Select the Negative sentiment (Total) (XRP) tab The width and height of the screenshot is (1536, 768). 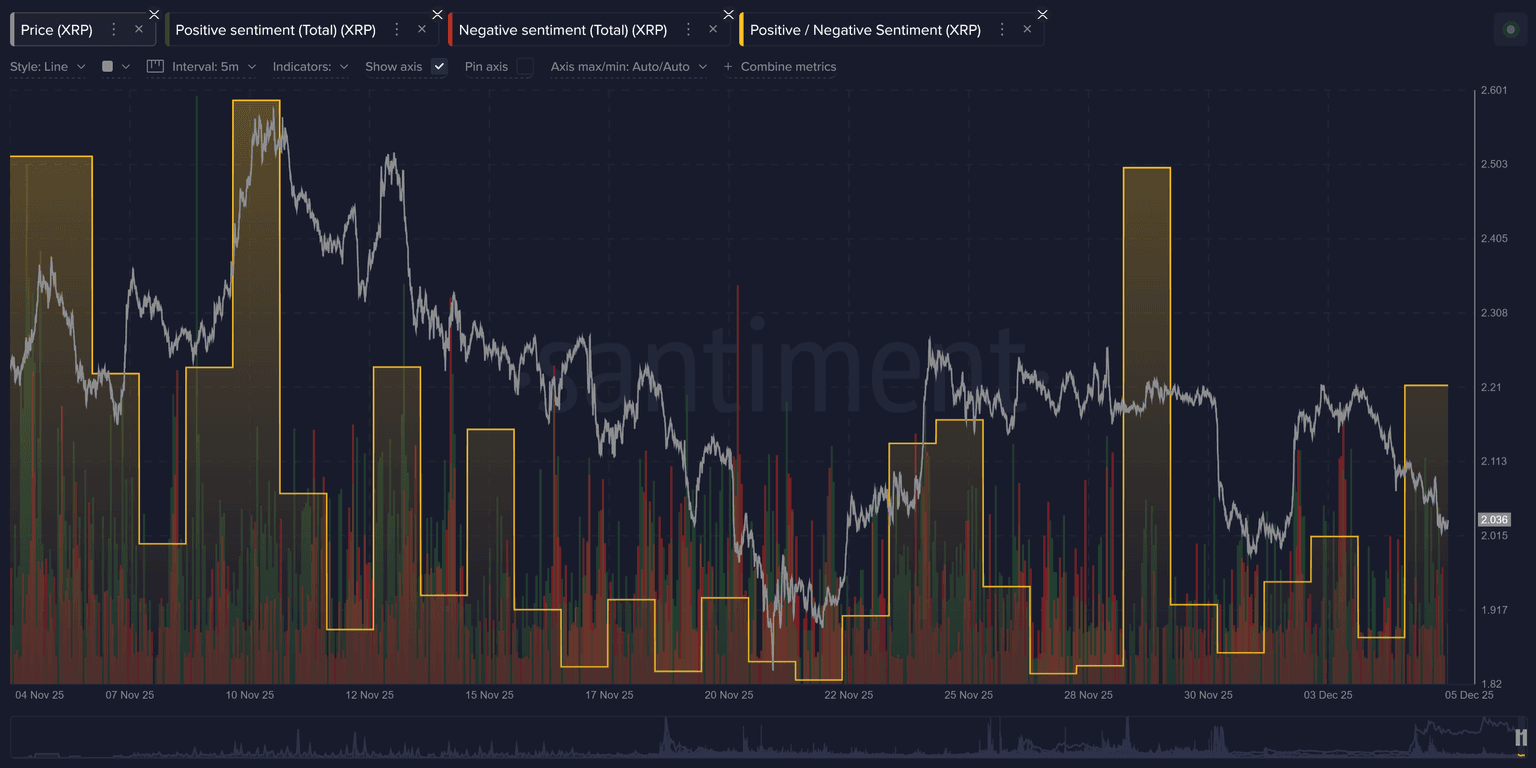point(562,30)
